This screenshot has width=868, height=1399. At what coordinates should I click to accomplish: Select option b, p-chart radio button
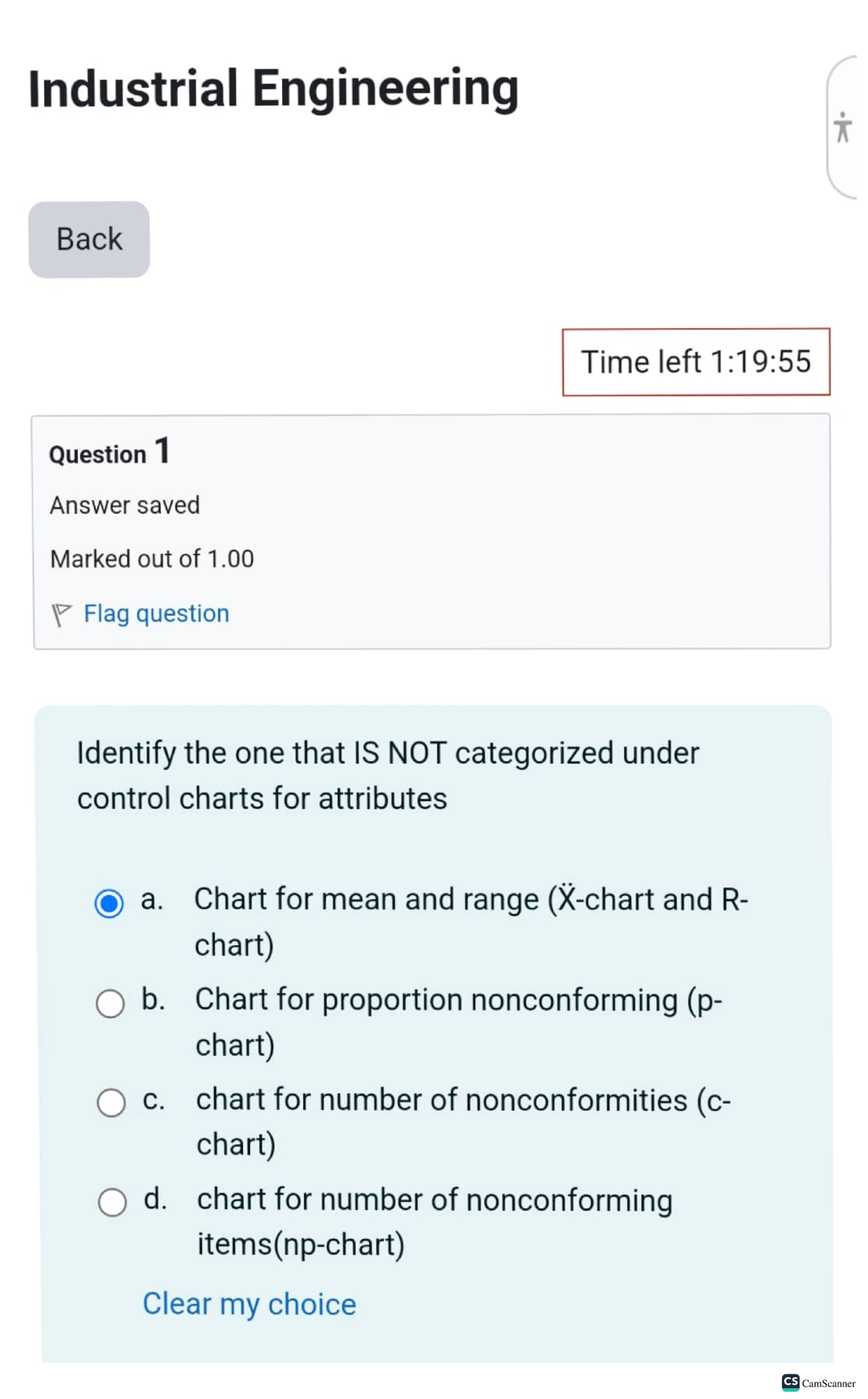pyautogui.click(x=110, y=1003)
